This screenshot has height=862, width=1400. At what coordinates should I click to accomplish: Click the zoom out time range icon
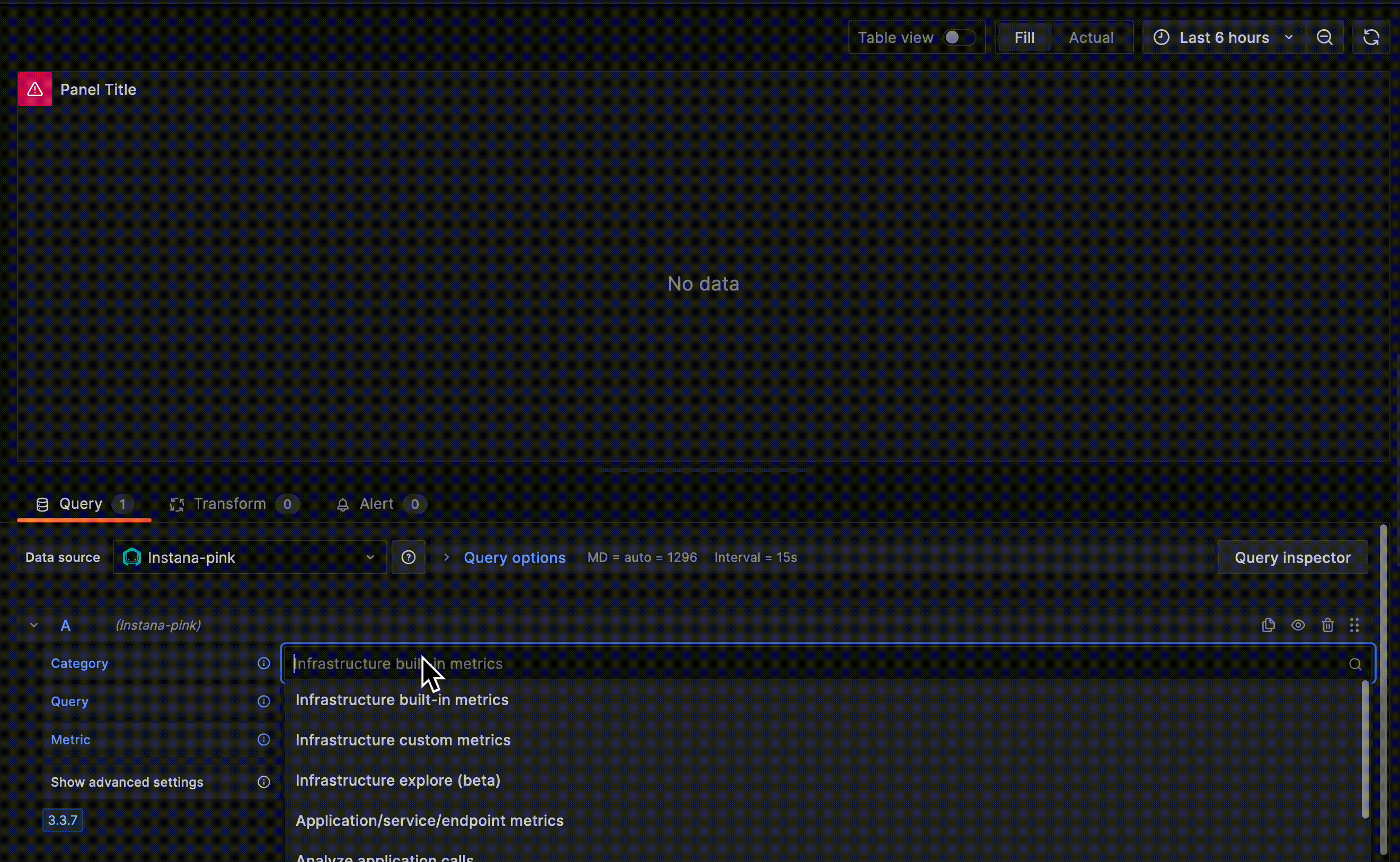pos(1324,38)
